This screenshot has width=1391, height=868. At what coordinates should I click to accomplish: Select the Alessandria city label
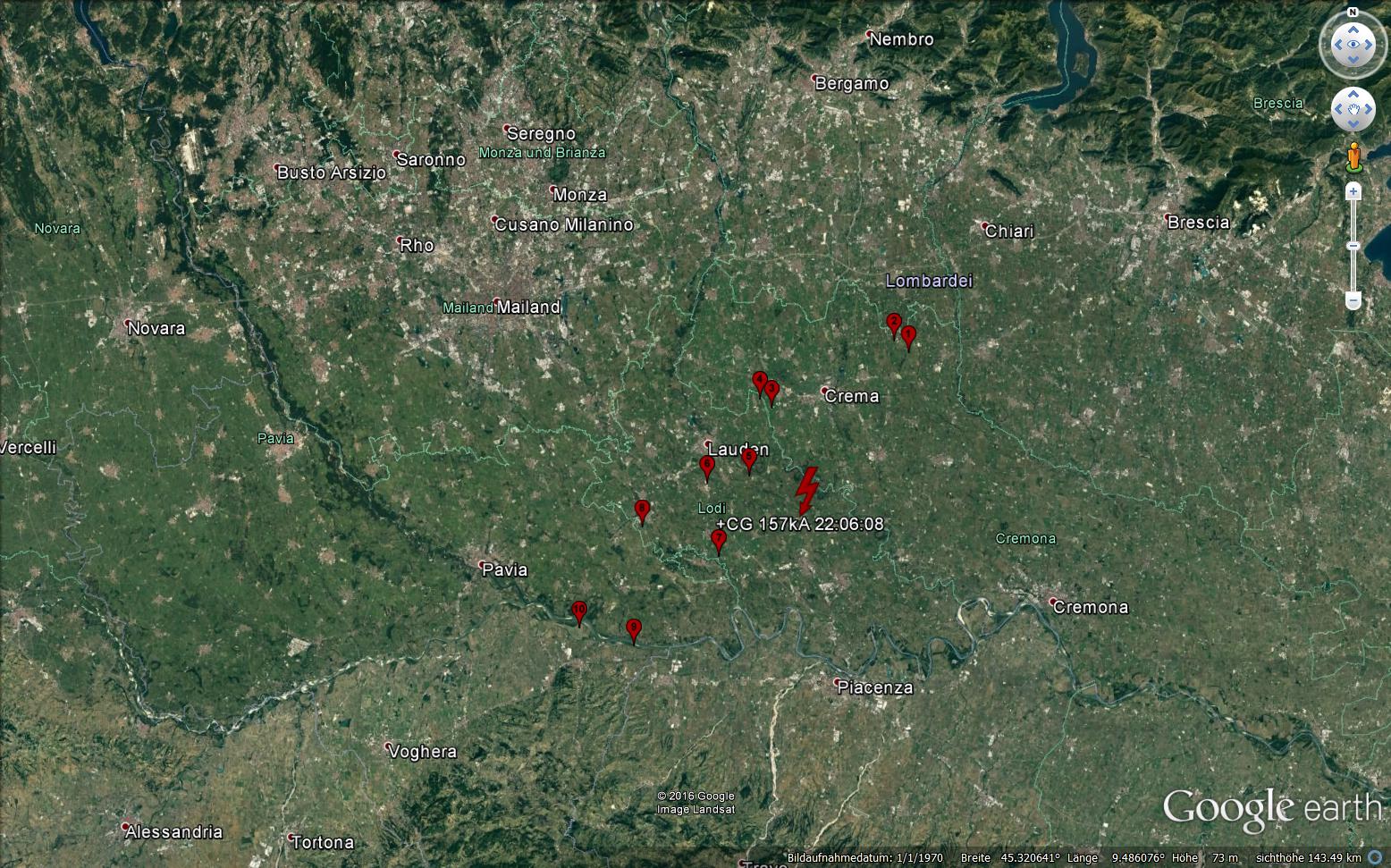(x=173, y=832)
